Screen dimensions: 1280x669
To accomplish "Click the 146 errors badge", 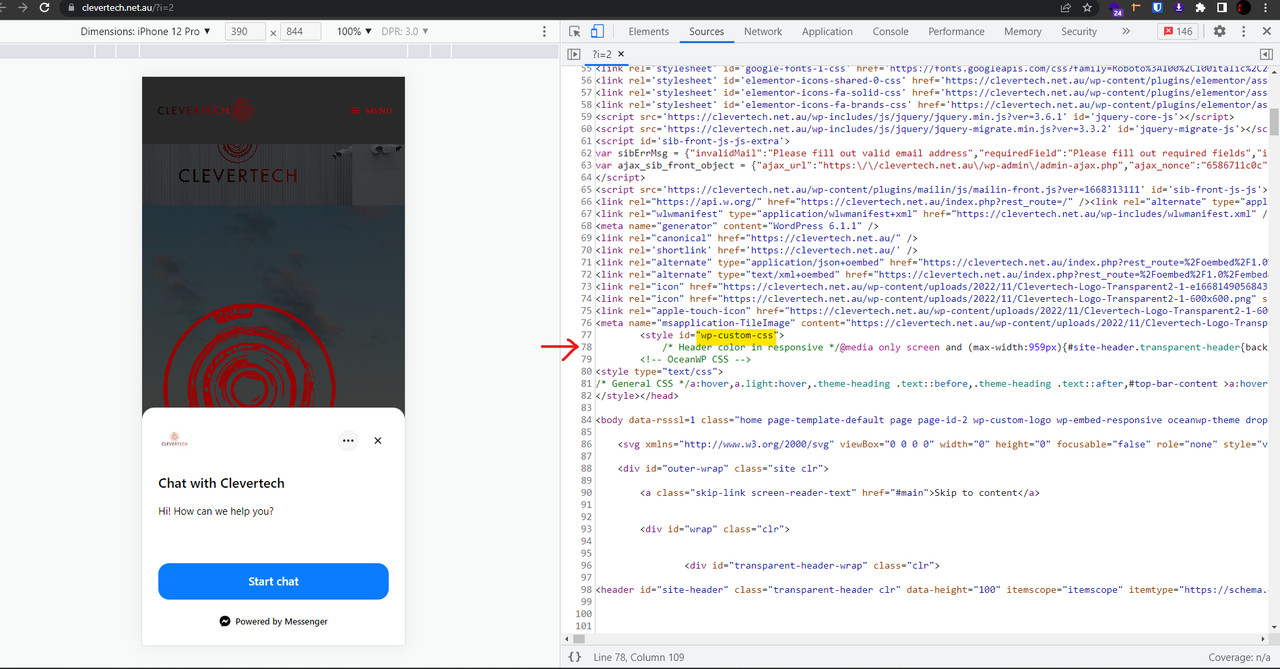I will (x=1179, y=32).
